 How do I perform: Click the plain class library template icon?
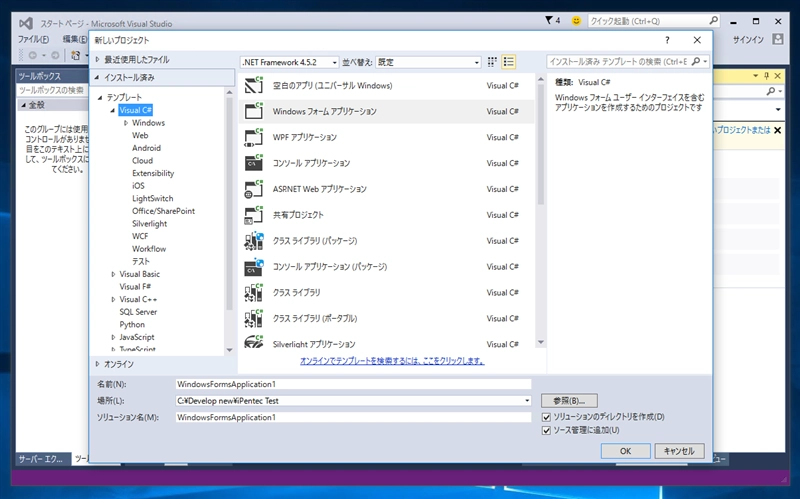(x=254, y=292)
